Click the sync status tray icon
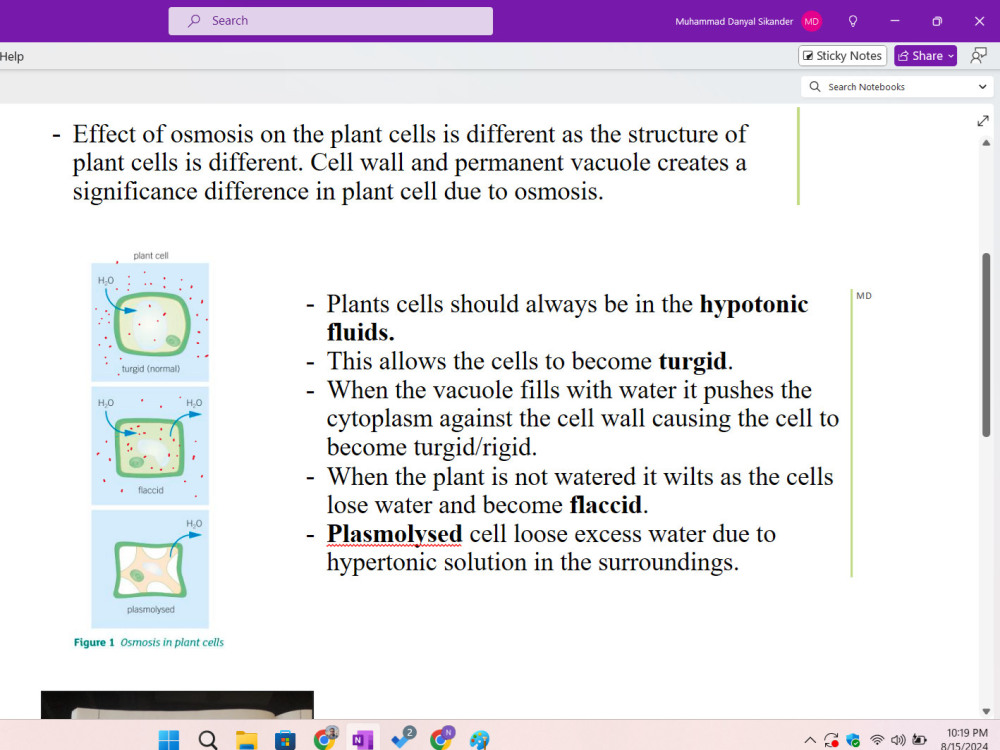 click(x=831, y=740)
